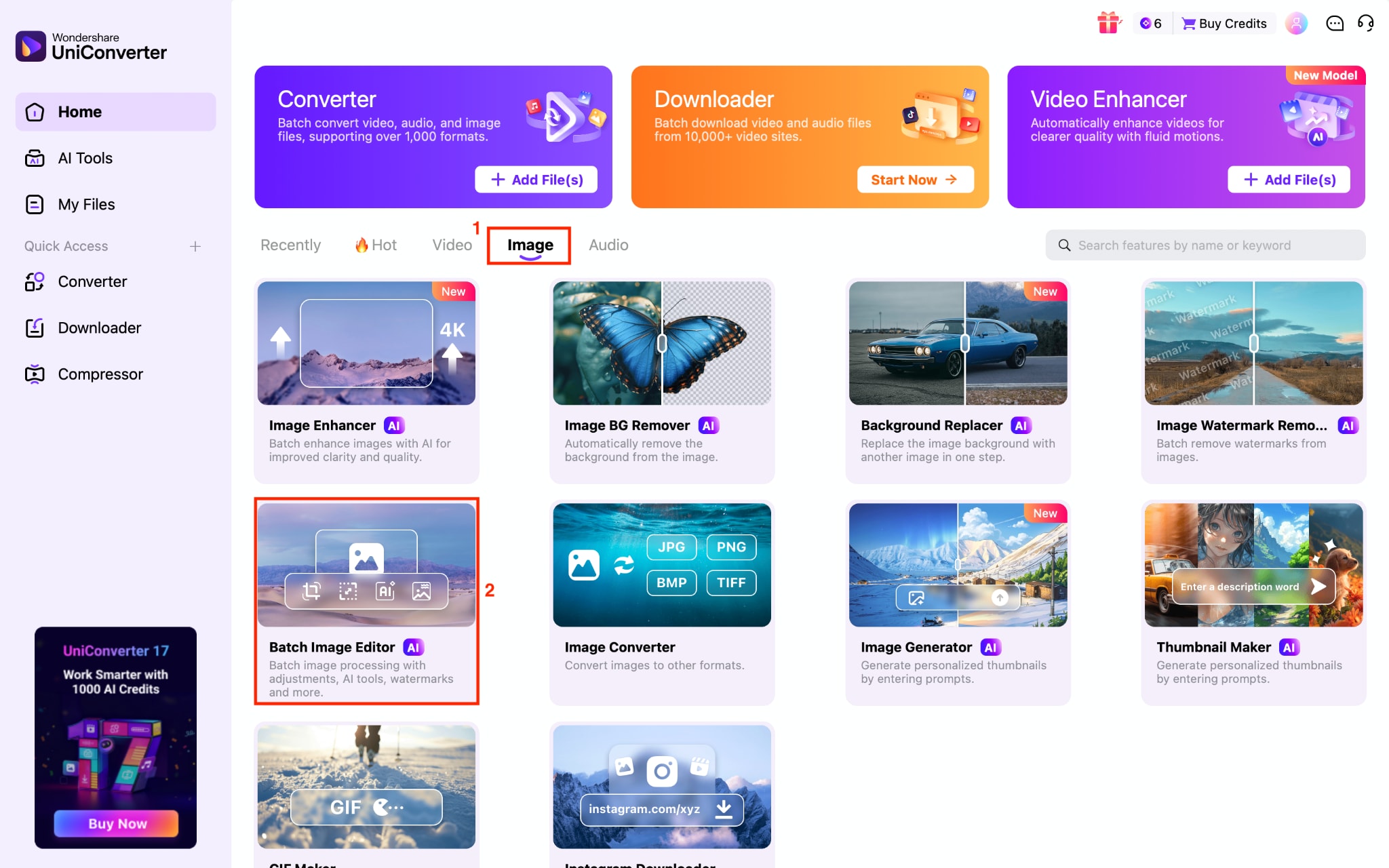Switch to the Hot tab
The width and height of the screenshot is (1389, 868).
point(376,245)
